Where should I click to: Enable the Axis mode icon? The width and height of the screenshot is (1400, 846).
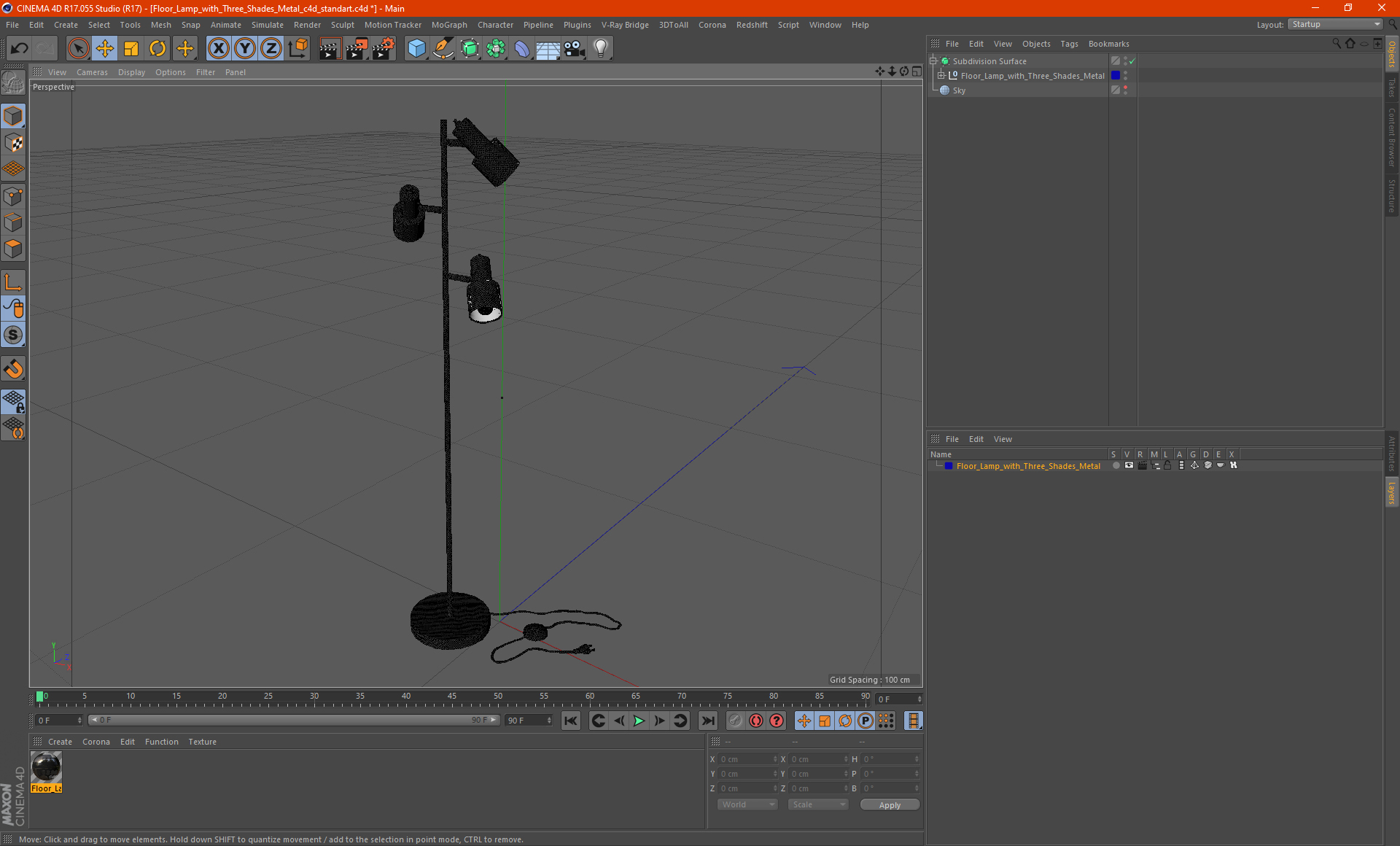[13, 282]
